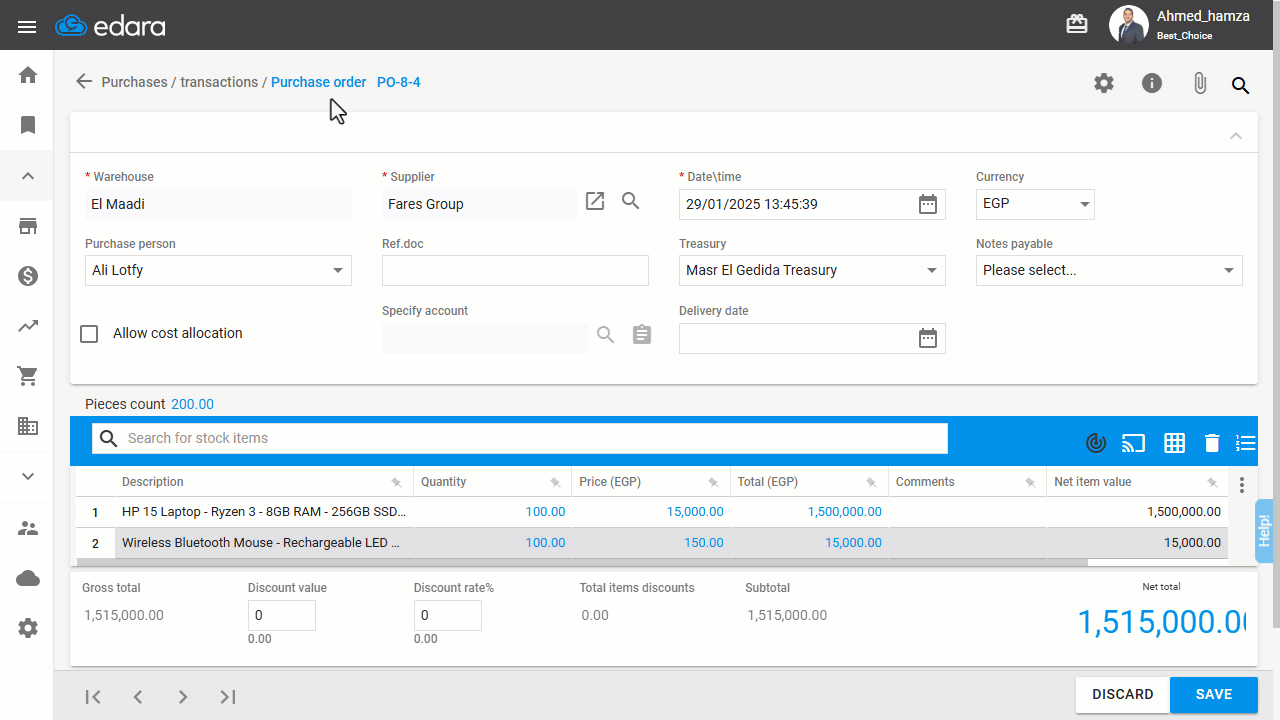The image size is (1280, 720).
Task: Click the Ref.doc input field
Action: pos(515,270)
